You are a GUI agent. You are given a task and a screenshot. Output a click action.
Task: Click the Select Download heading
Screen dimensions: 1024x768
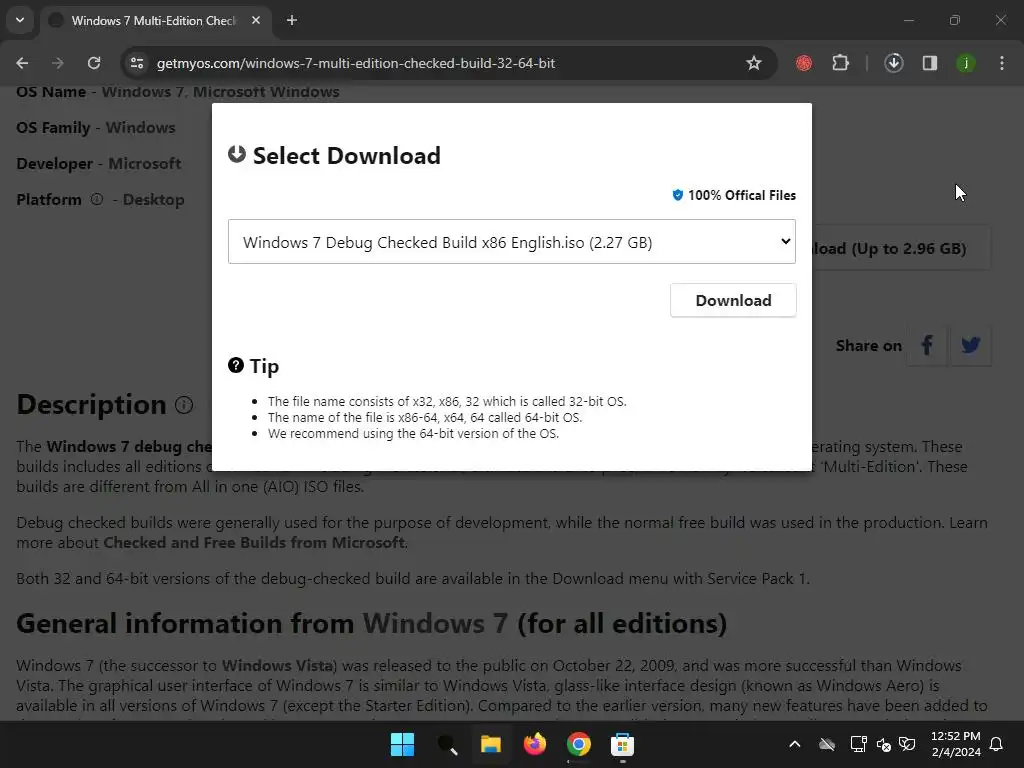[346, 155]
